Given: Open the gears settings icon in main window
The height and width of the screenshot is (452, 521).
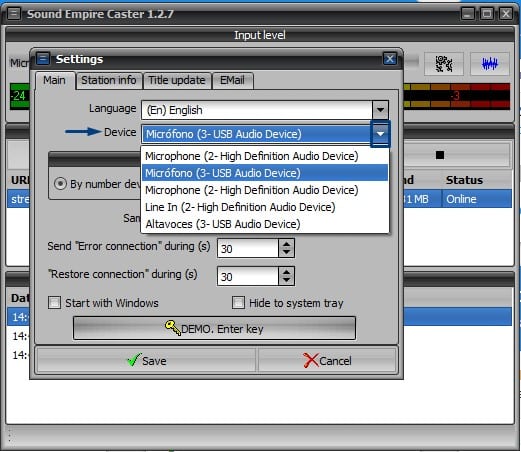Looking at the screenshot, I should (x=444, y=63).
